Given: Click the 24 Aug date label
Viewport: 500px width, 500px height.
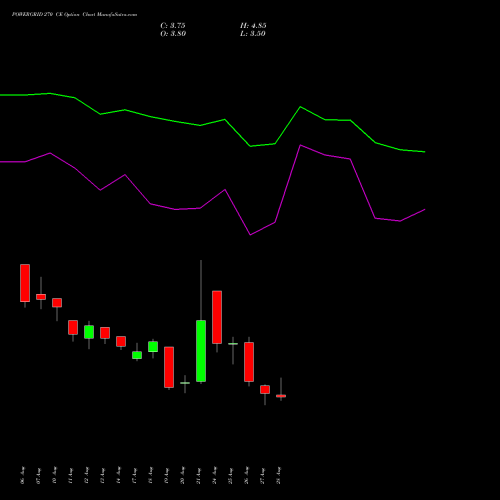Looking at the screenshot, I should tap(215, 475).
